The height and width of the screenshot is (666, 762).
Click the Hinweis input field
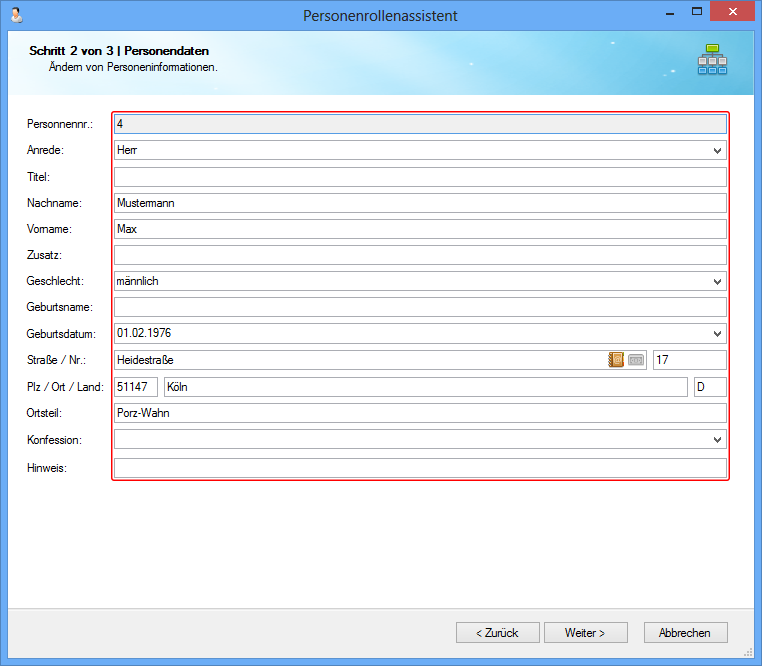point(420,468)
